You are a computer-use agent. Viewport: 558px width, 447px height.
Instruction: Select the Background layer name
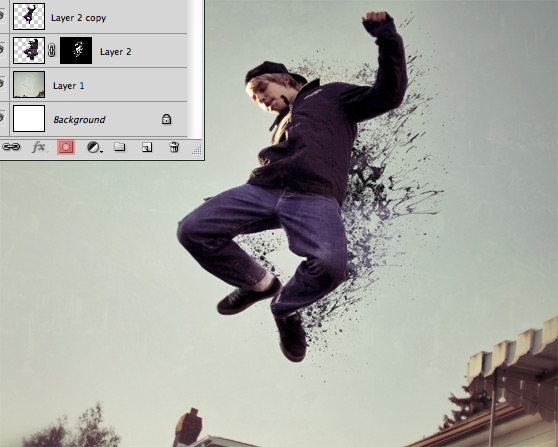[79, 120]
